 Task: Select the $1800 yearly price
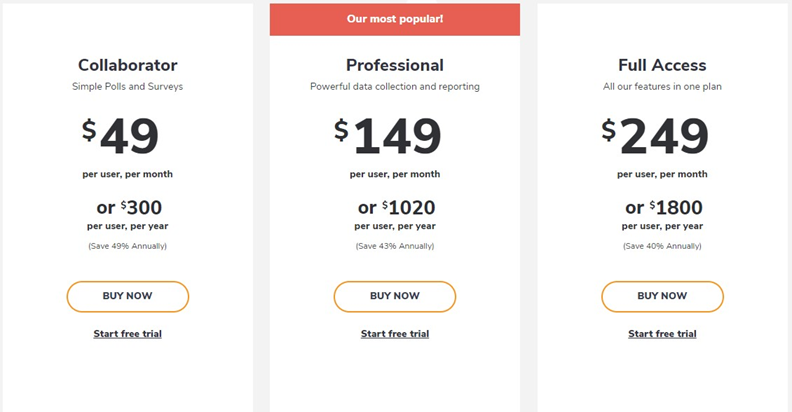(x=664, y=208)
